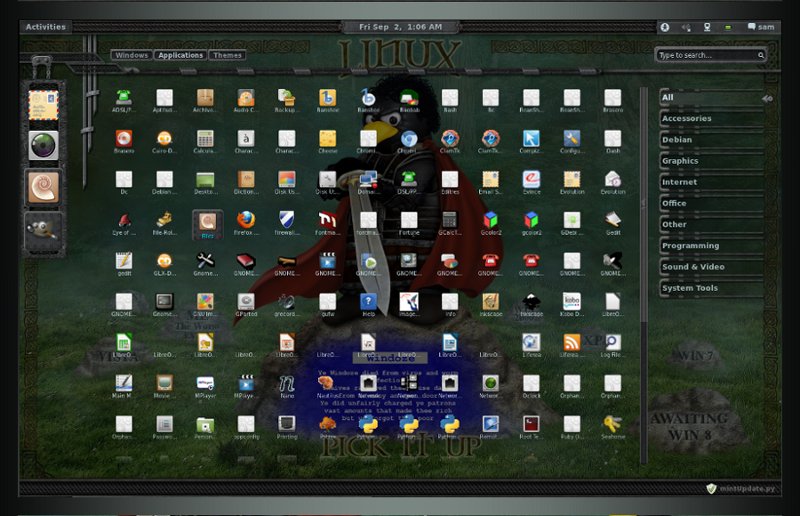Screen dimensions: 800x516
Task: Launch the Help application
Action: (368, 302)
